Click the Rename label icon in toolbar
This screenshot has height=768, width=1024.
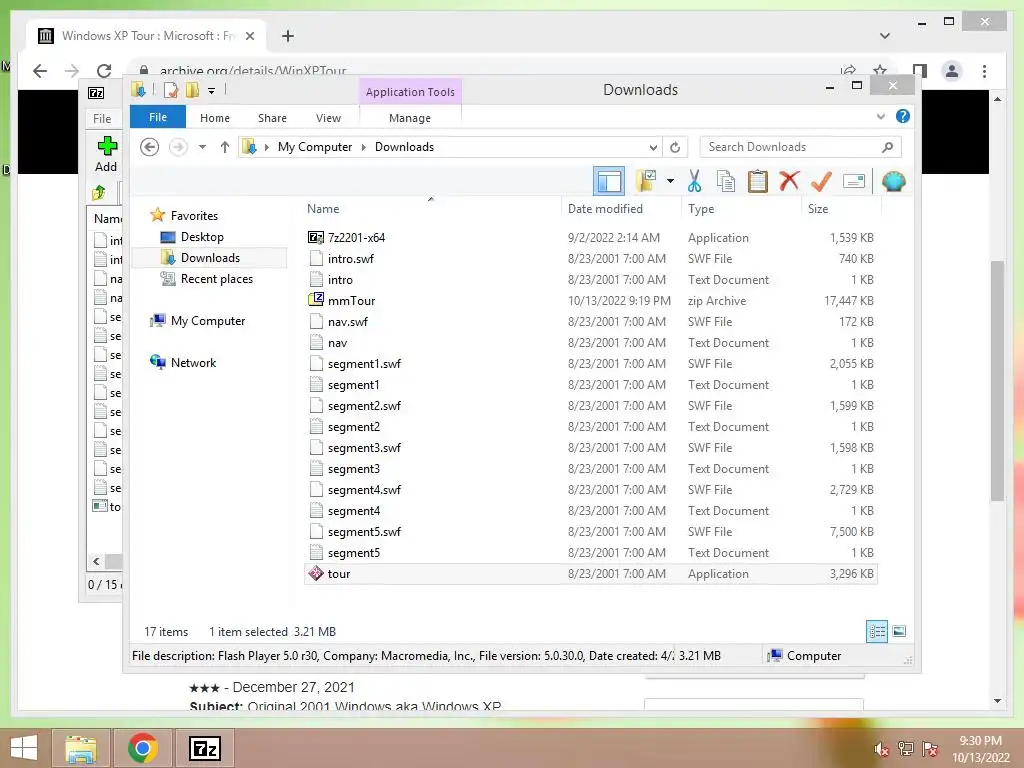[x=854, y=181]
